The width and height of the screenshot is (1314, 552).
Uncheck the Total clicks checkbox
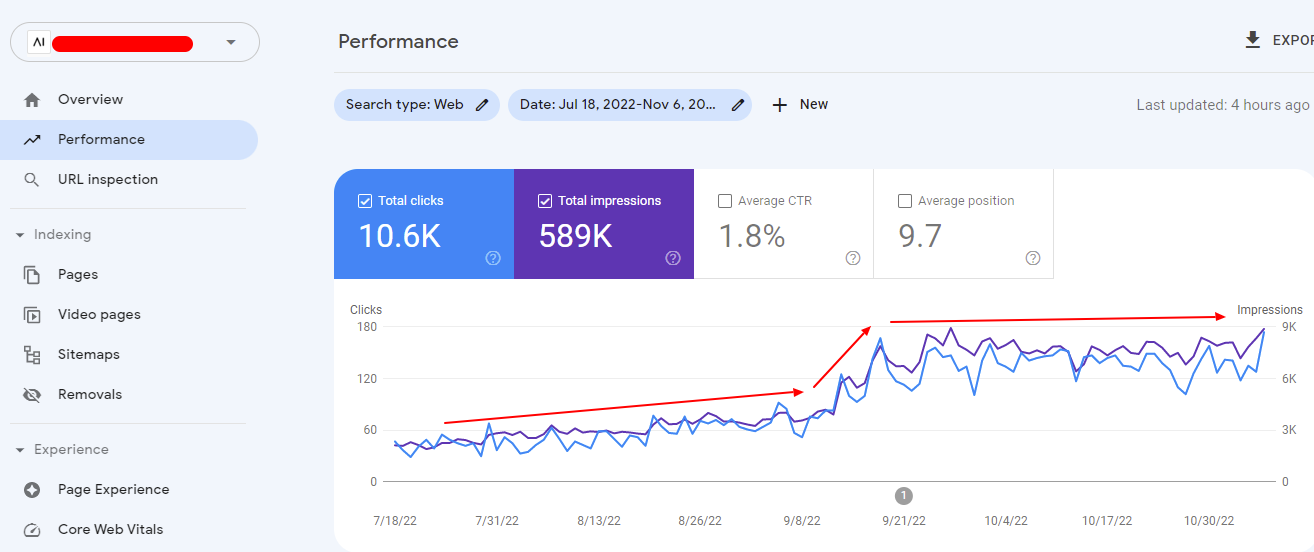365,201
